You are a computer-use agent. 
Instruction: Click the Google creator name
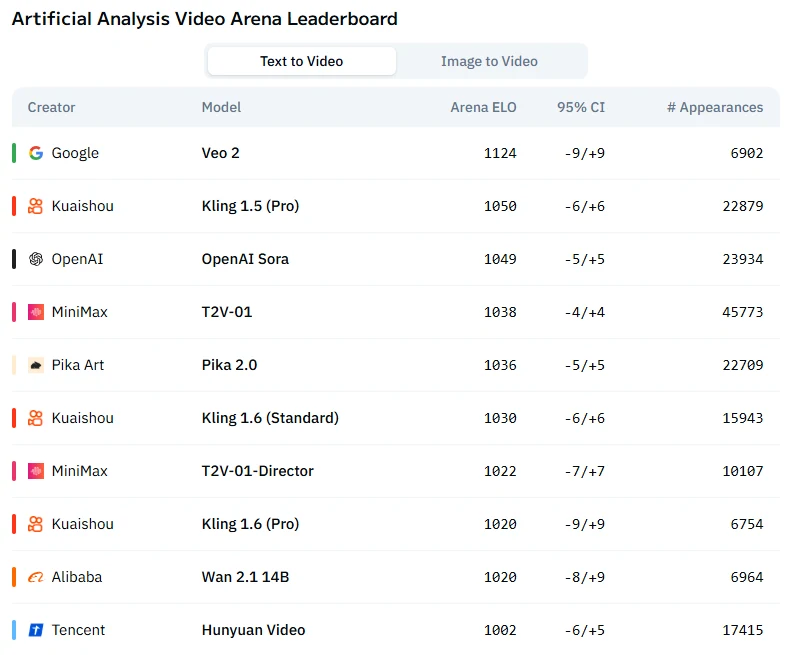75,153
